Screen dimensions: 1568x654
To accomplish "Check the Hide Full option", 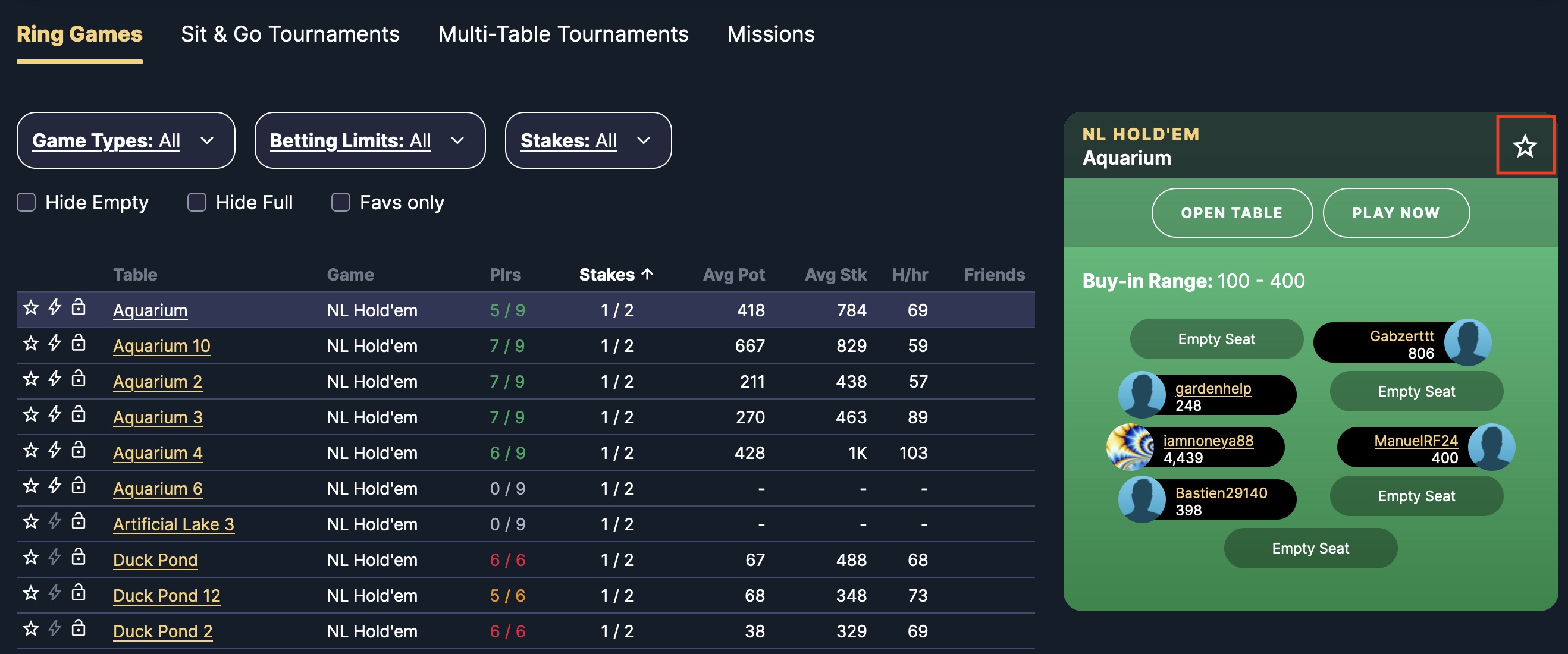I will [197, 203].
